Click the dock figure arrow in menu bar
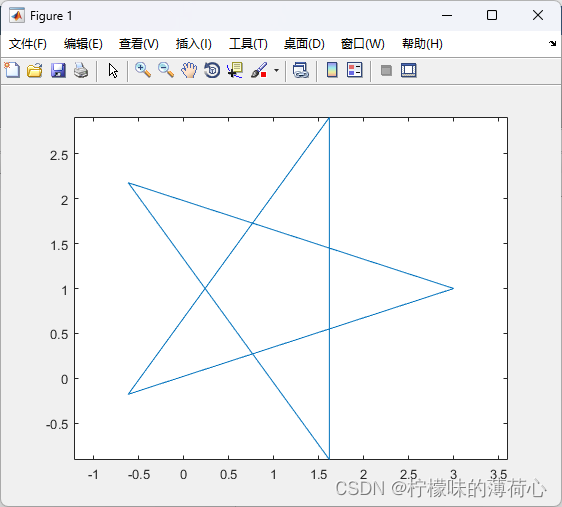Viewport: 562px width, 507px height. [552, 43]
